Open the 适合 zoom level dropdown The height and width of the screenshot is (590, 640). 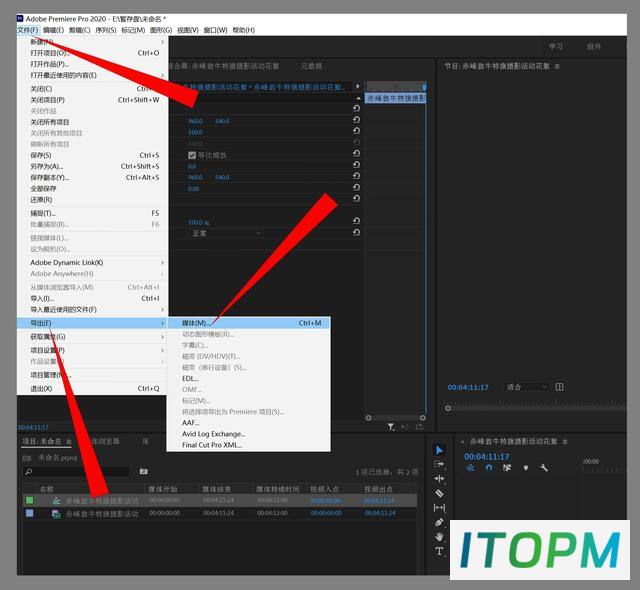tap(527, 387)
